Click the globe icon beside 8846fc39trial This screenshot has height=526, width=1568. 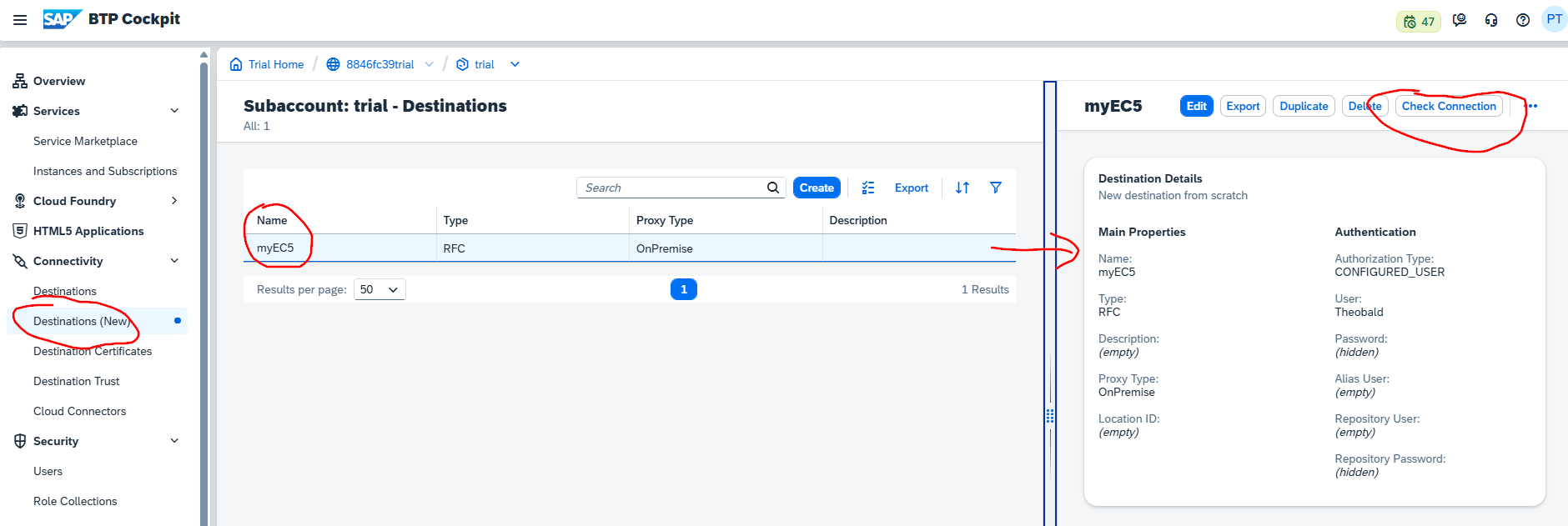333,64
